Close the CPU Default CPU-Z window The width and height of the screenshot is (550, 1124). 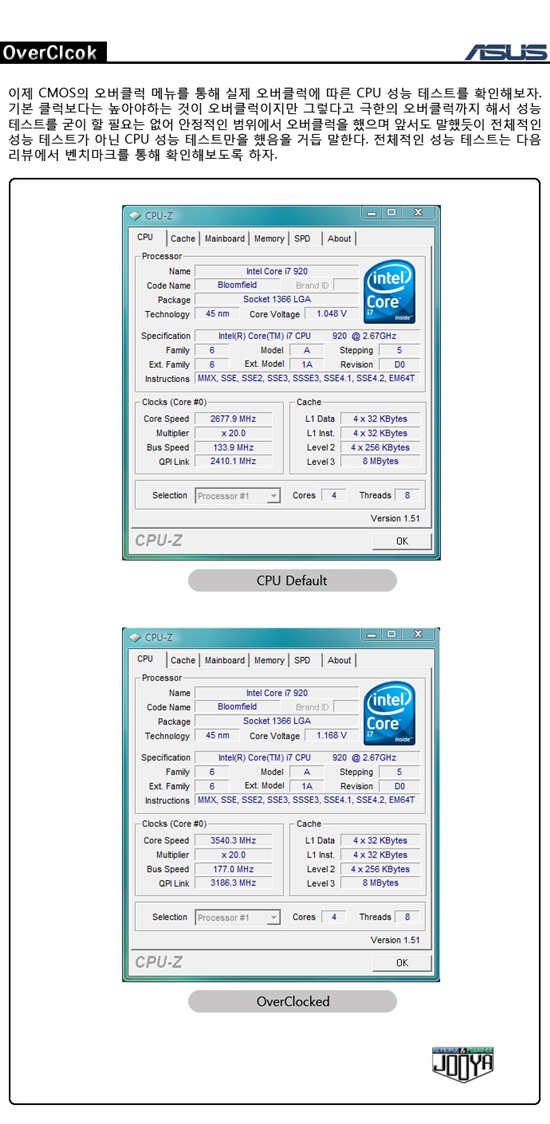(x=418, y=212)
